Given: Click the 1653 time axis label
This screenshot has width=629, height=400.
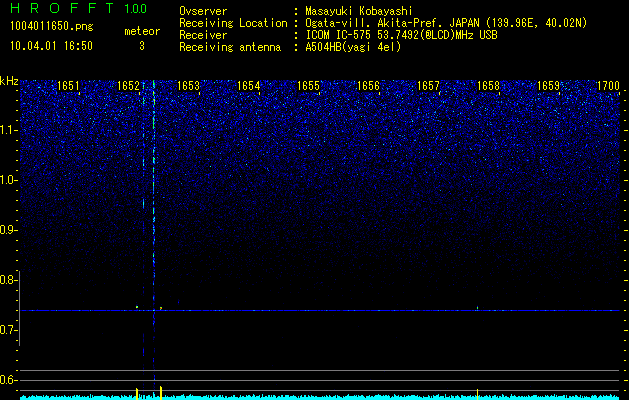Looking at the screenshot, I should (188, 86).
